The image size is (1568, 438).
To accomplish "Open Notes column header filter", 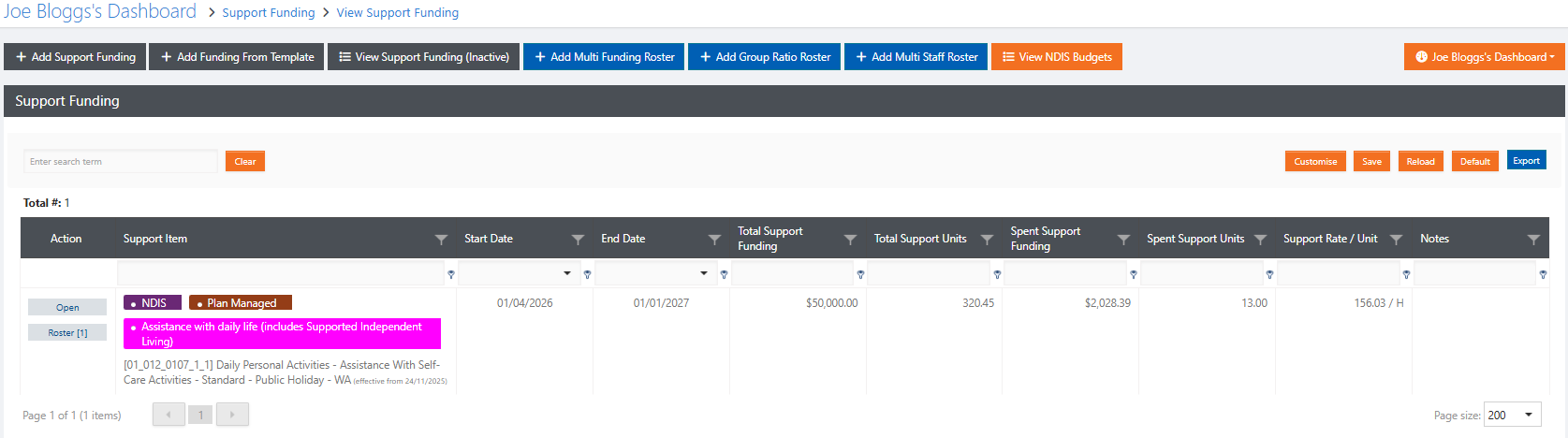I will (1533, 240).
